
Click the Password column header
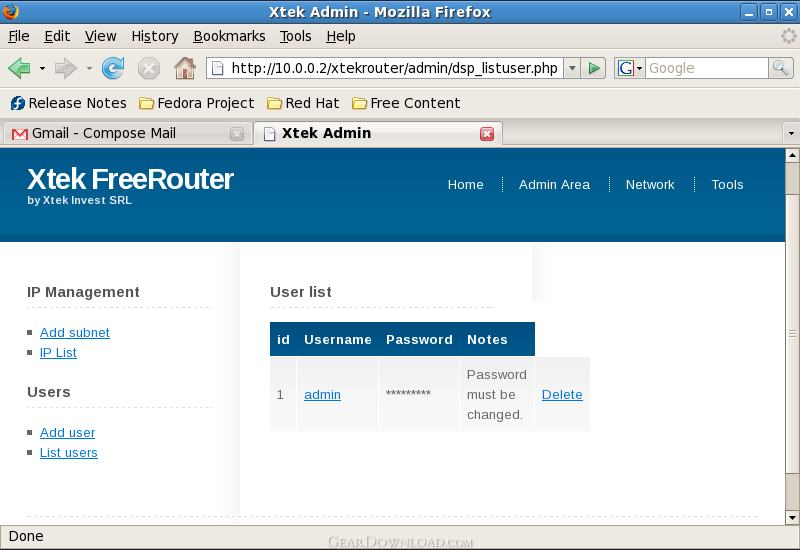pos(419,340)
